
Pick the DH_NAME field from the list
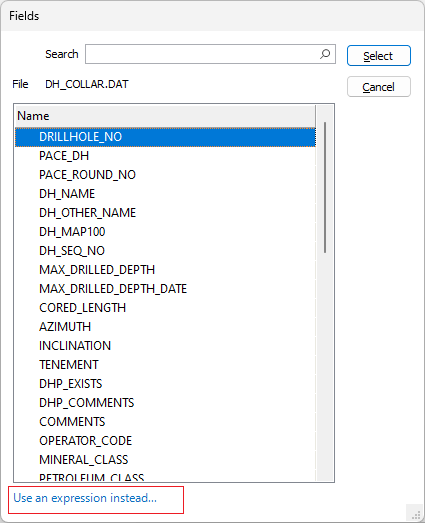[x=165, y=194]
